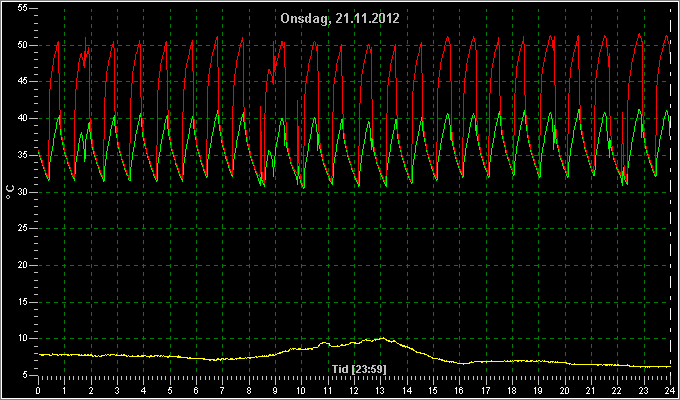The image size is (680, 400).
Task: Click hour 24 on the time axis
Action: click(x=670, y=390)
